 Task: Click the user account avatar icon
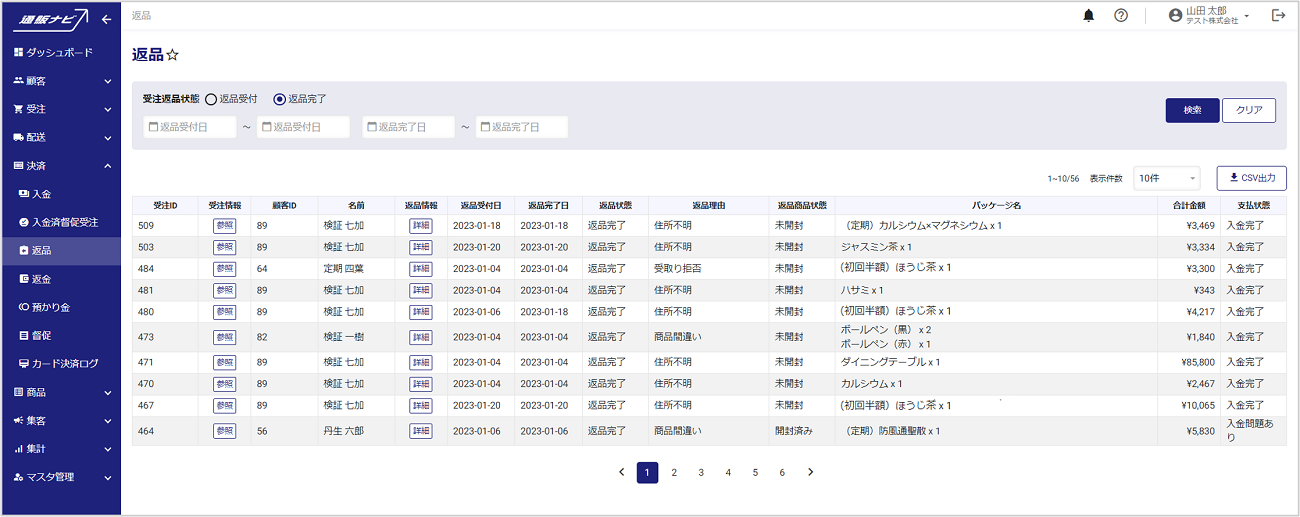[1175, 15]
